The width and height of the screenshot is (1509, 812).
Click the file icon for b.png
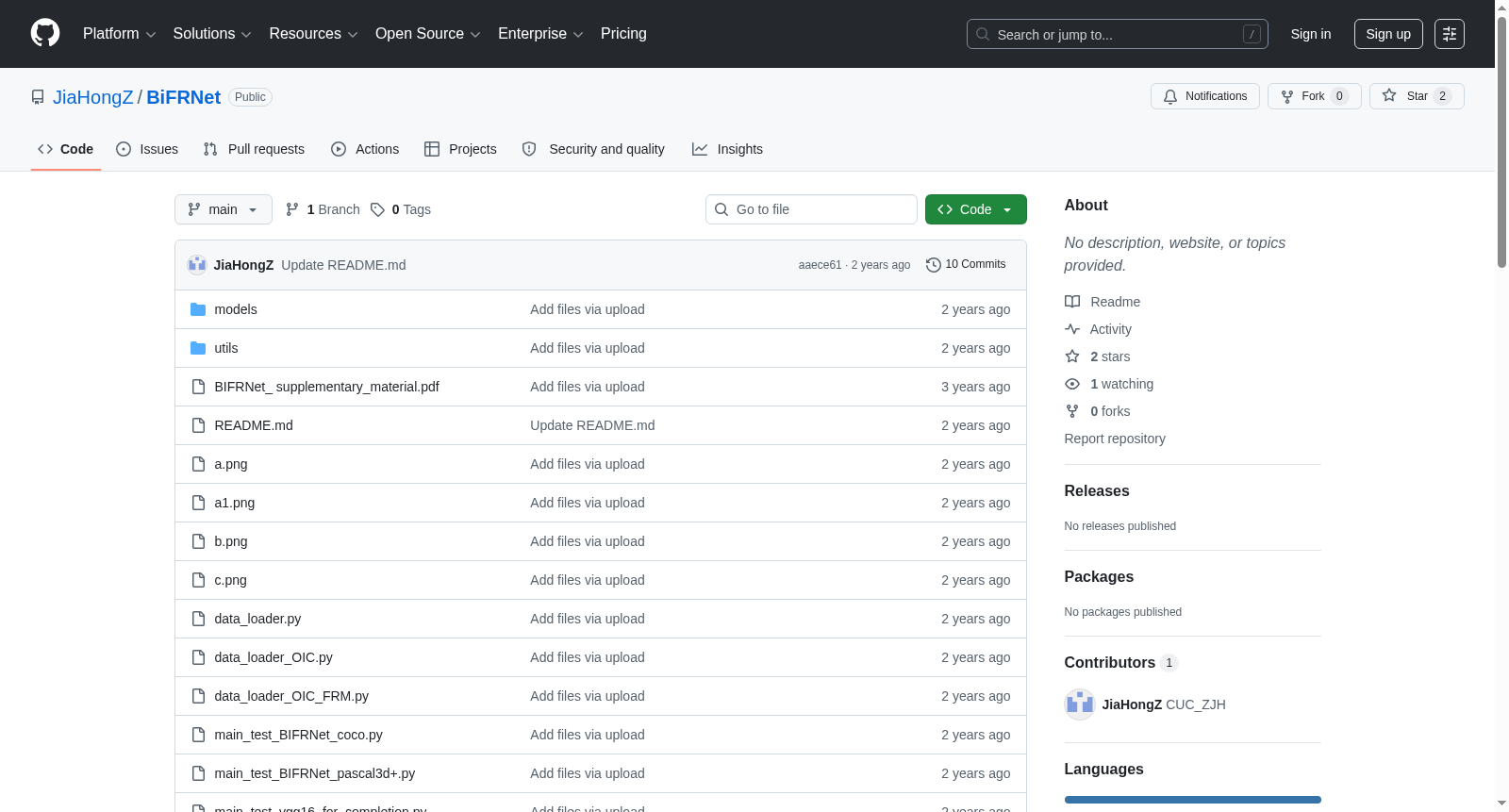click(198, 541)
